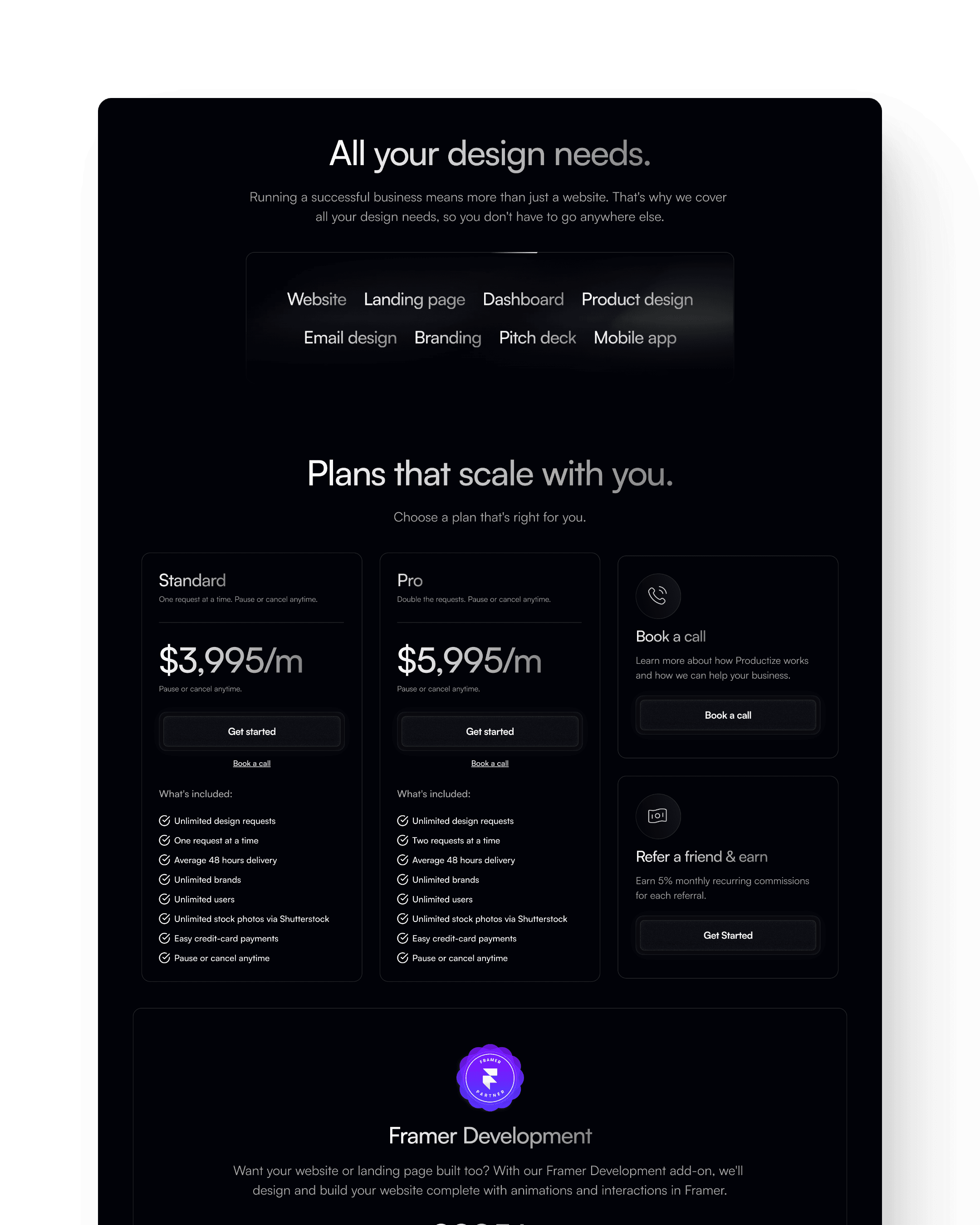Click Book a call link under Standard plan

[x=251, y=763]
